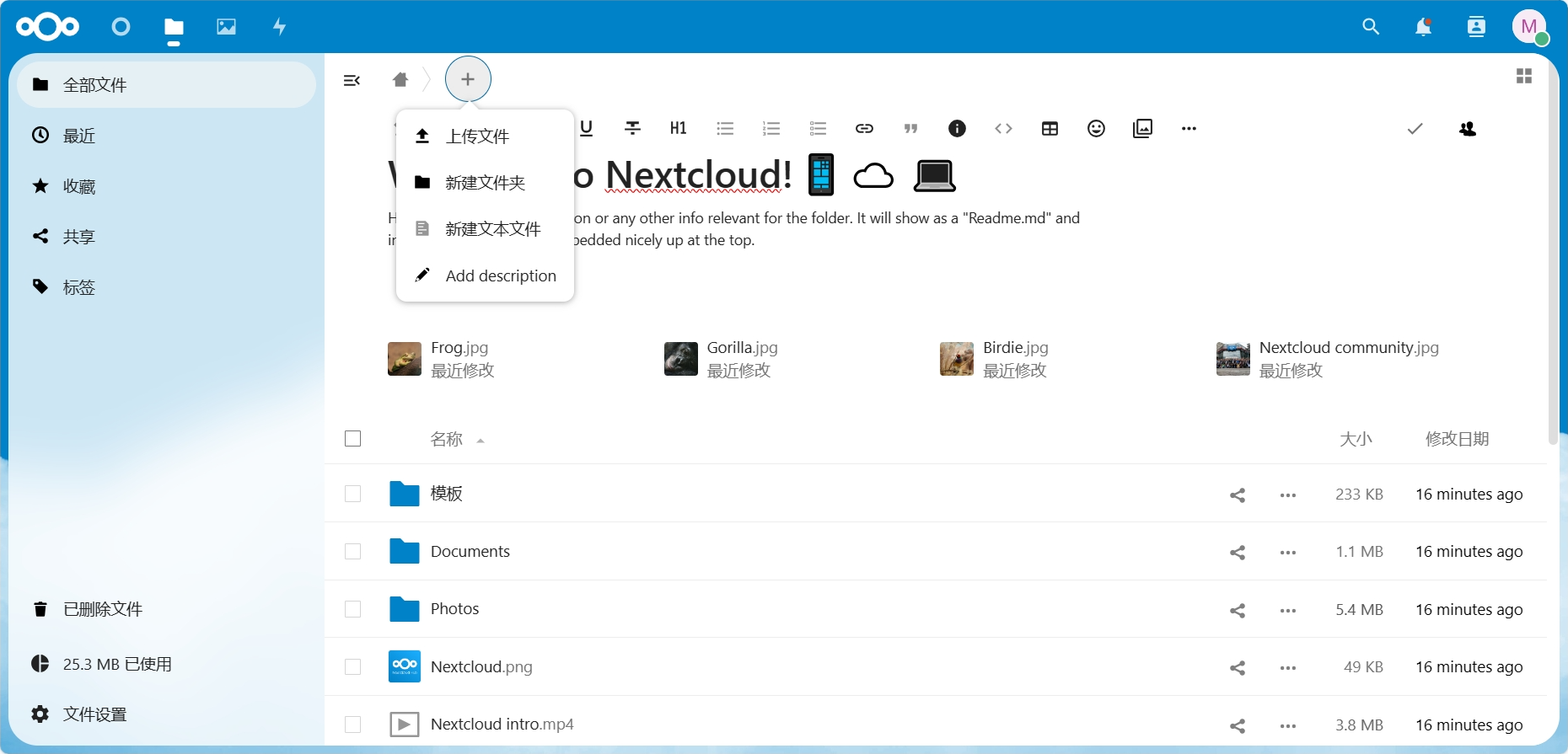Share the Nextcloud.png file
1568x754 pixels.
click(1238, 668)
